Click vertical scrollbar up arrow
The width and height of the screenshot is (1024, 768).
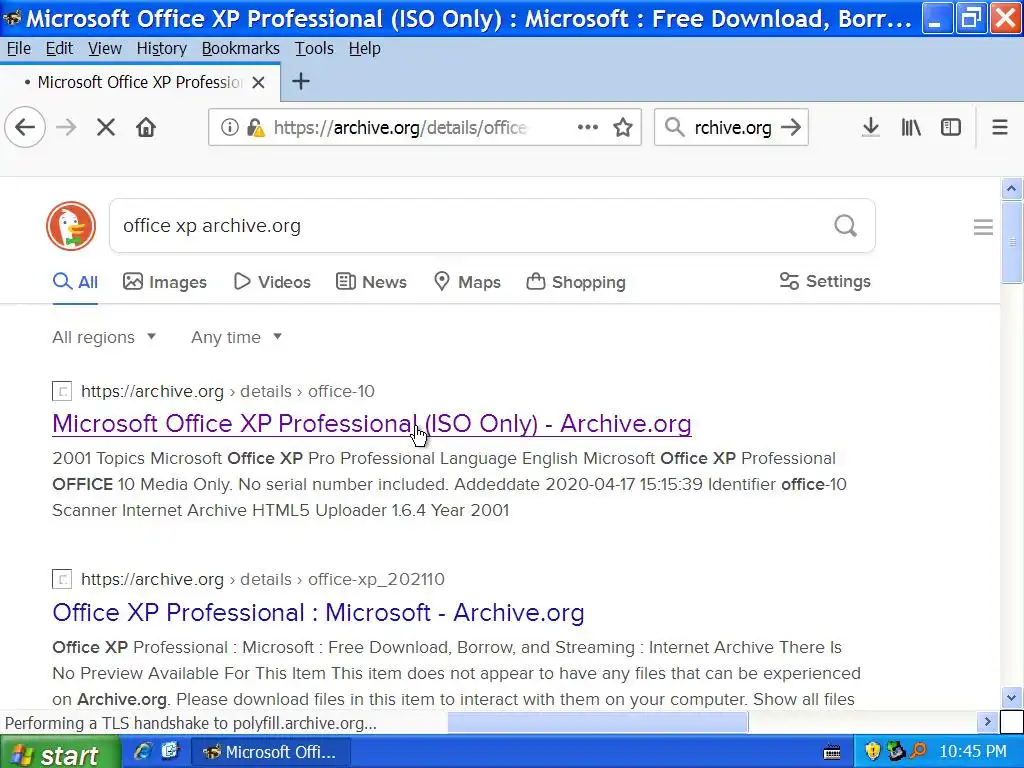(x=1012, y=189)
